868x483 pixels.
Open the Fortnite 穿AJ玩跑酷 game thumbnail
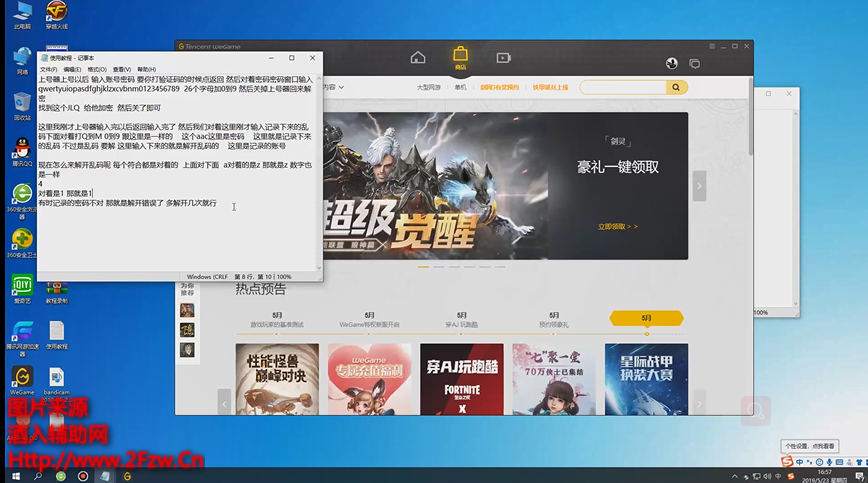[462, 380]
